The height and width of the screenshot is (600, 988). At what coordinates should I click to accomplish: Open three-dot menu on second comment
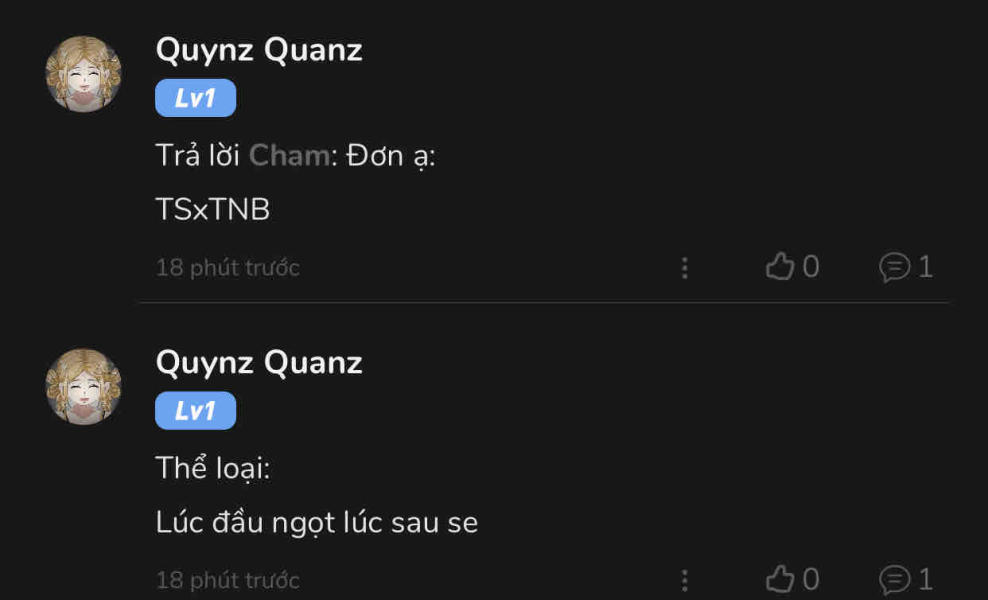(x=684, y=580)
